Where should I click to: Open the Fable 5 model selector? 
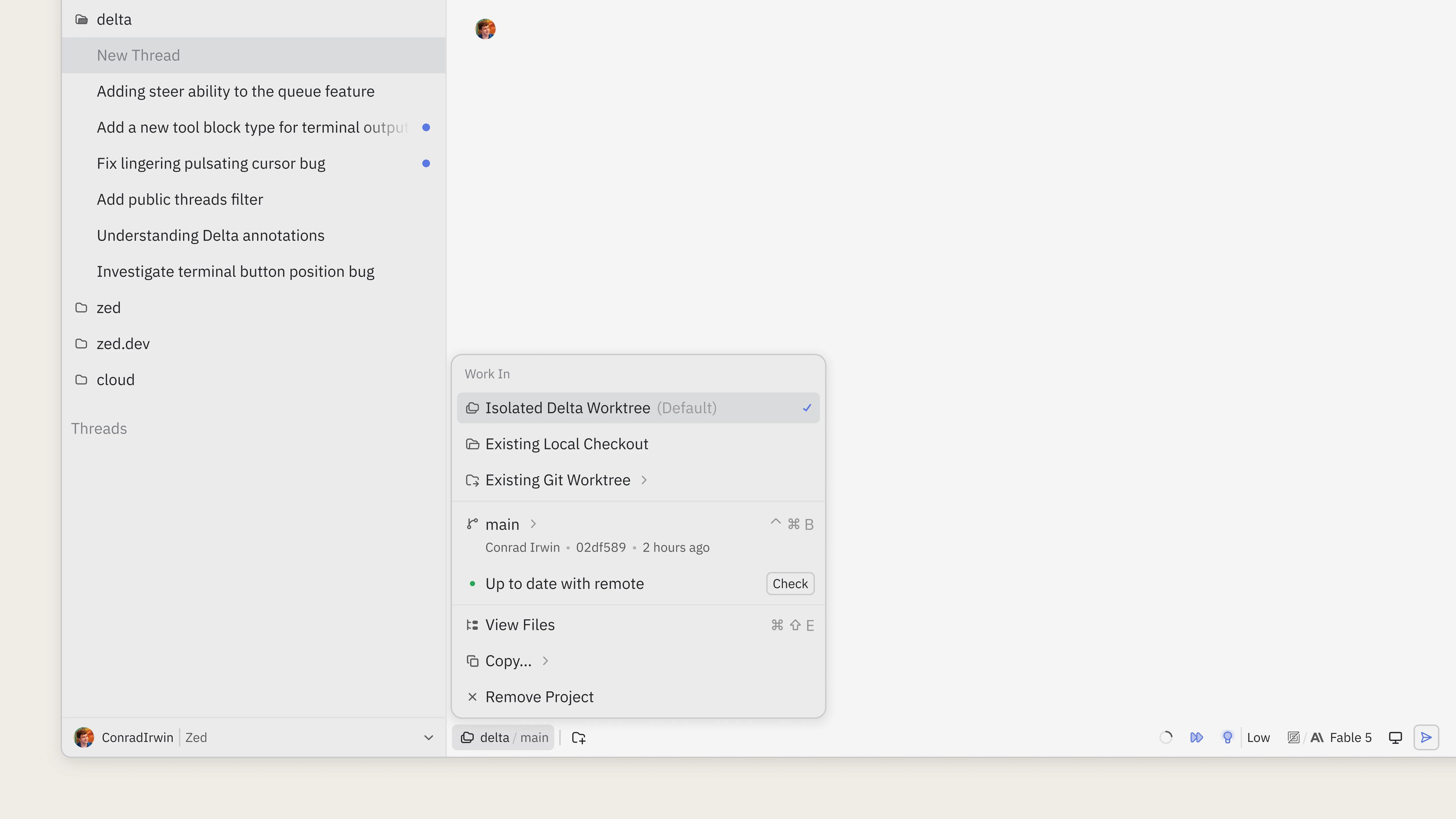[1341, 738]
